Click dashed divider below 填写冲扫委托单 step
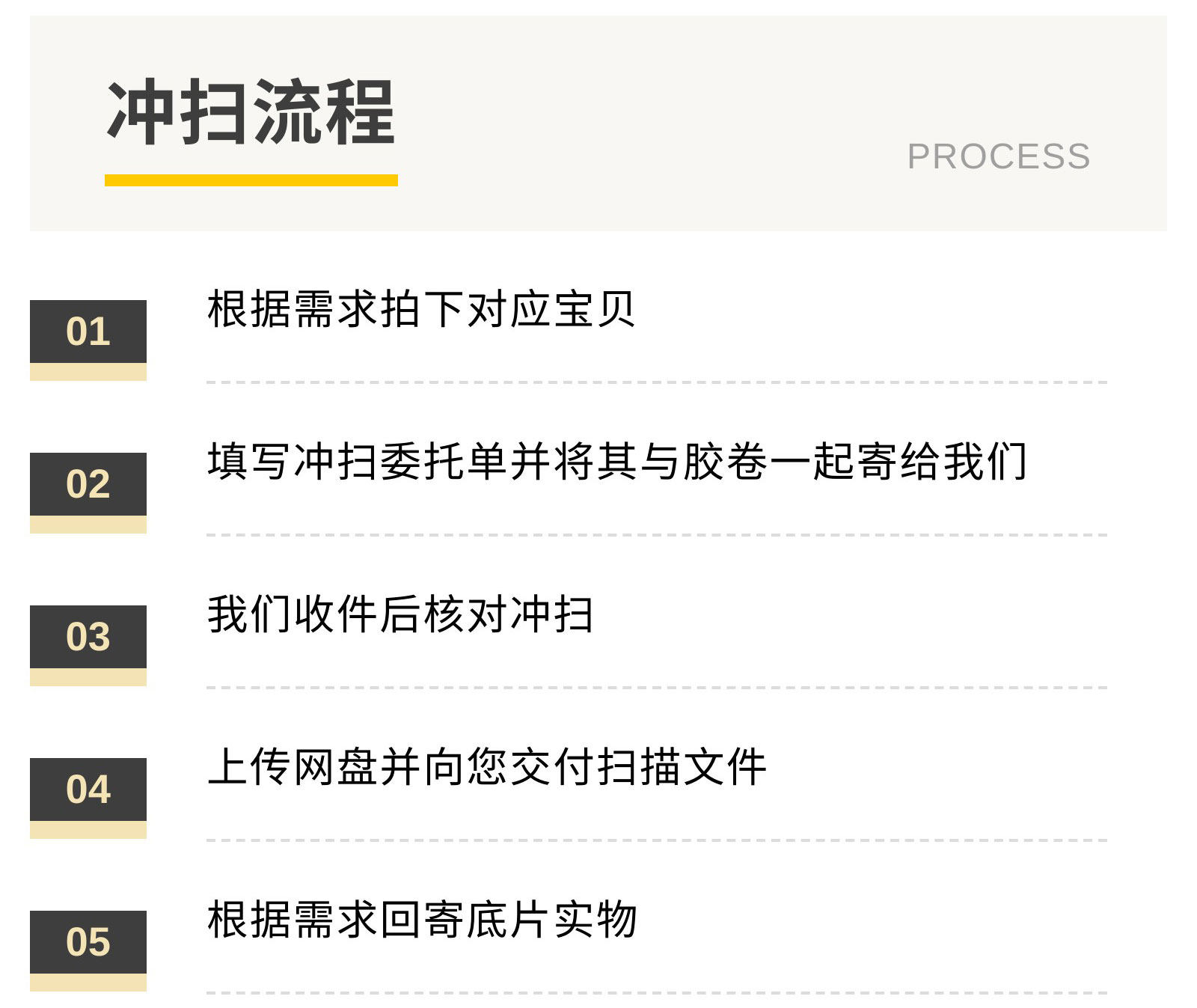 (657, 535)
